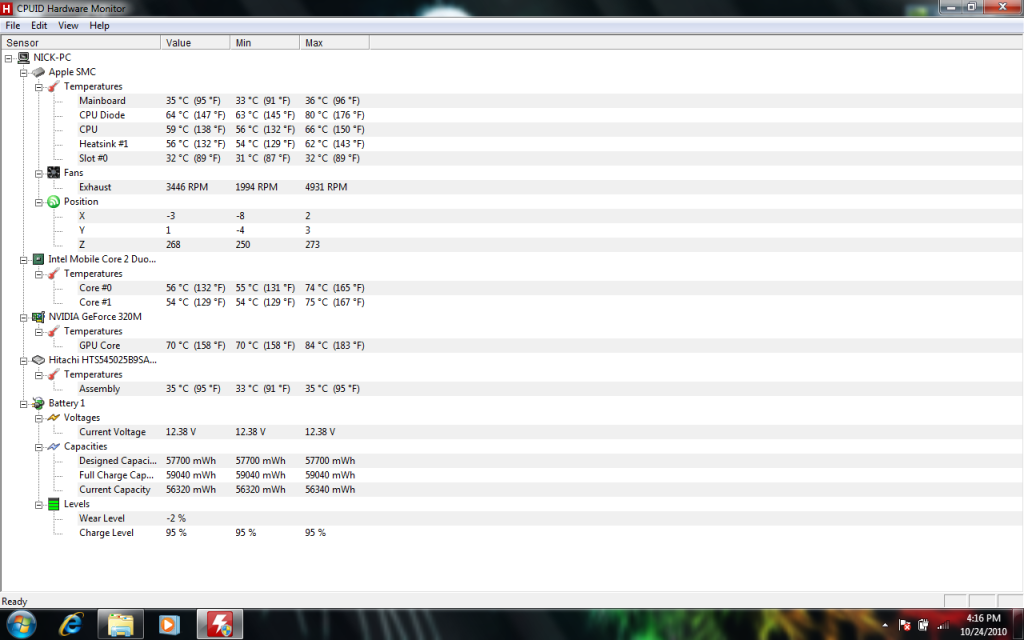This screenshot has height=640, width=1024.
Task: Click the Voltages node icon
Action: tap(54, 417)
